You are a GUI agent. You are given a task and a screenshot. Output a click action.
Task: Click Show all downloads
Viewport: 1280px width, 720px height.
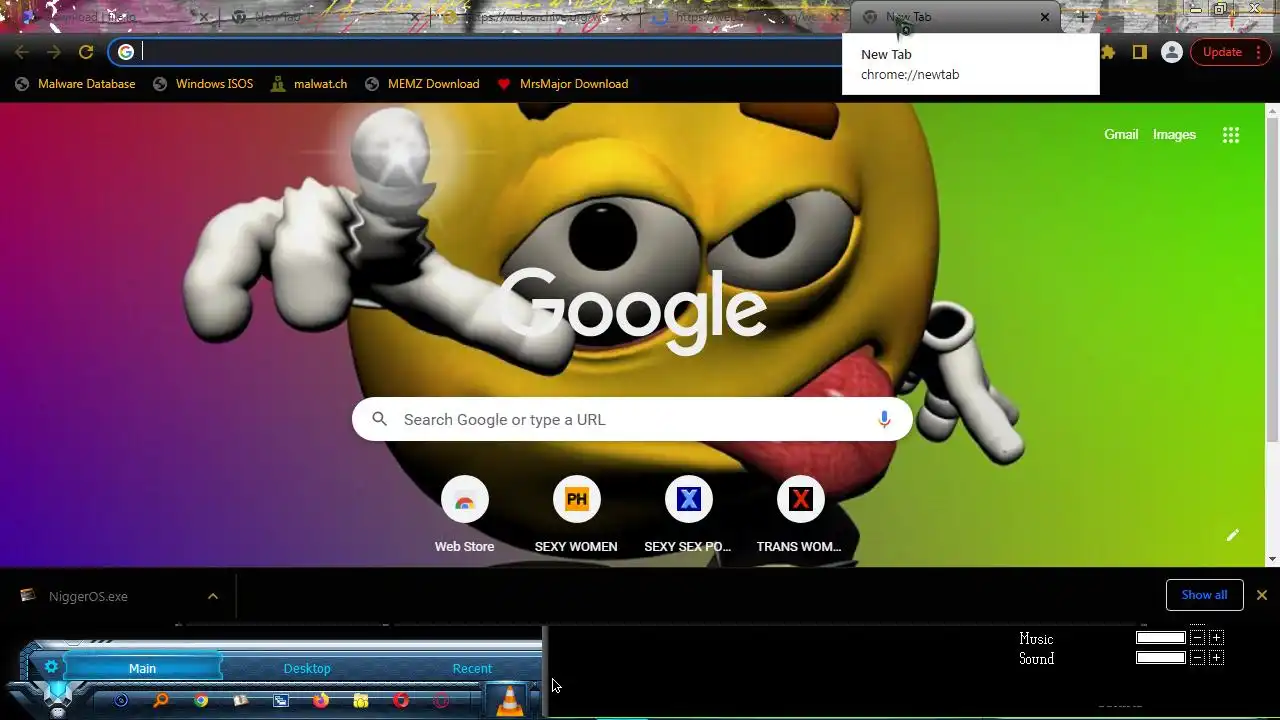tap(1204, 595)
